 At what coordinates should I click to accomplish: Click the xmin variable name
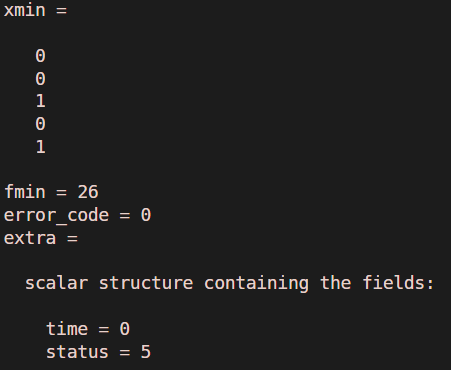[x=25, y=10]
